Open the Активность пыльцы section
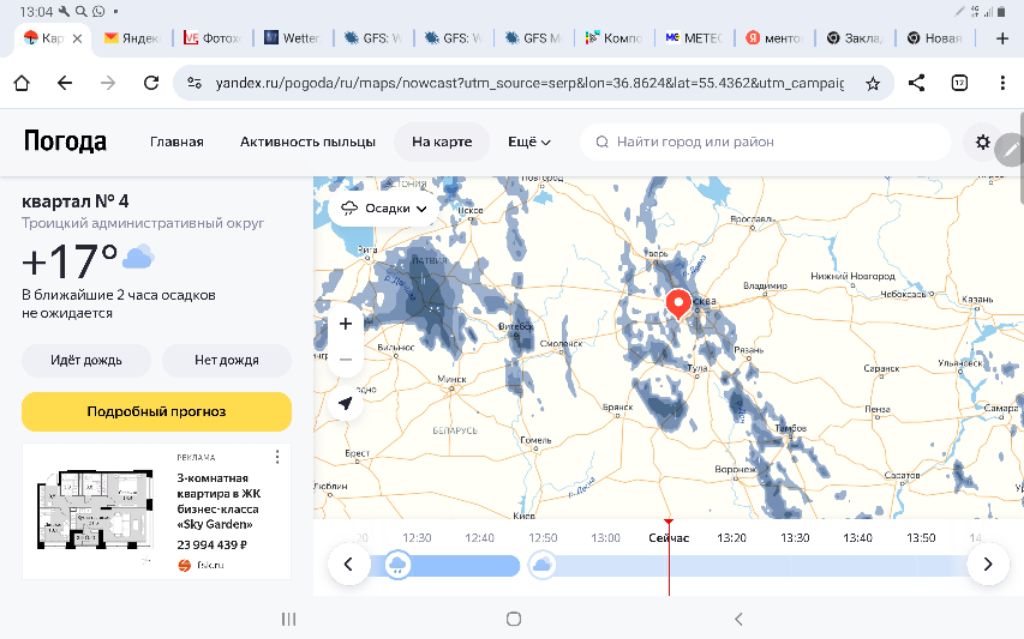The image size is (1024, 639). coord(308,142)
